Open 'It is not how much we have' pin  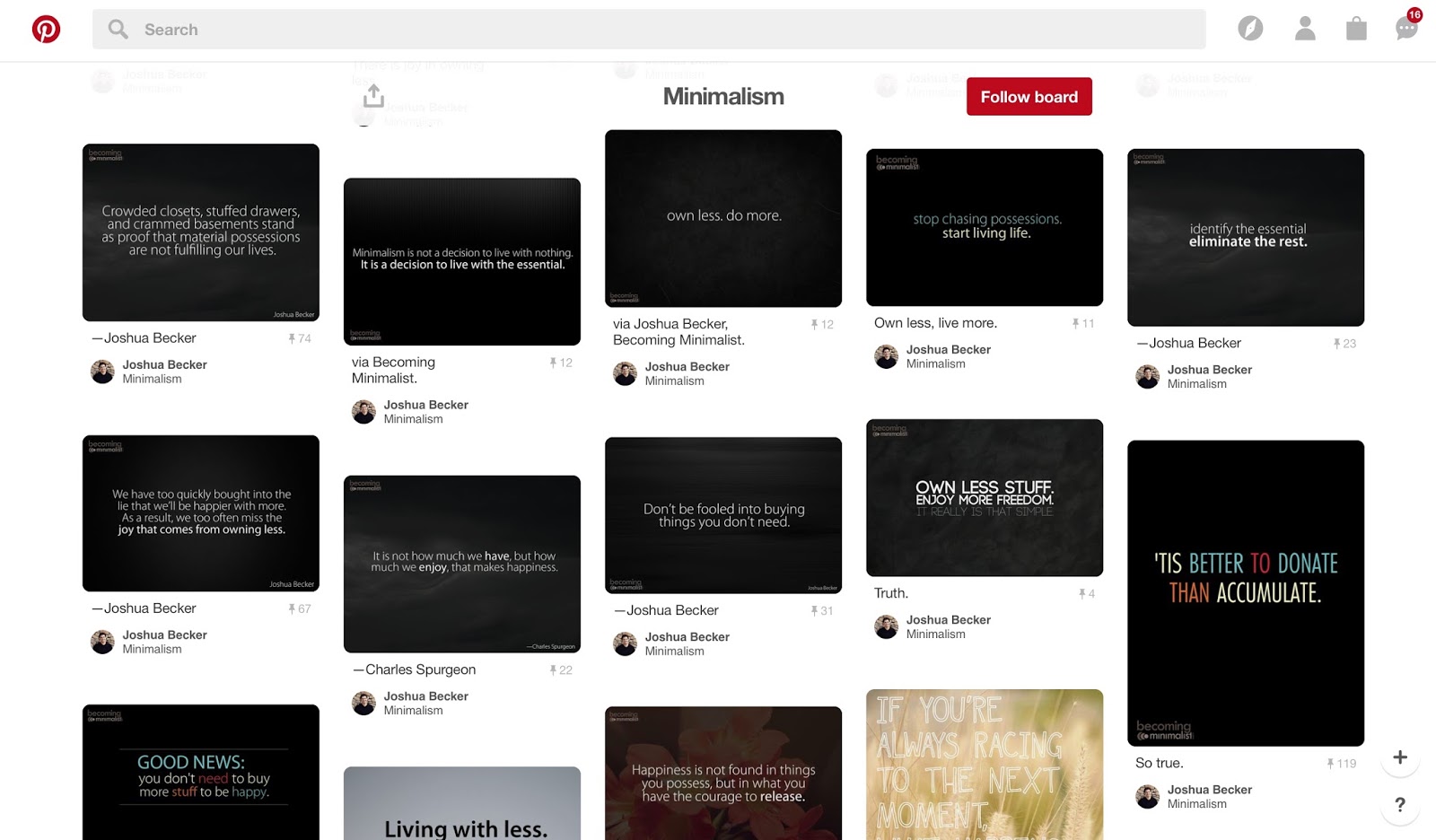tap(462, 564)
